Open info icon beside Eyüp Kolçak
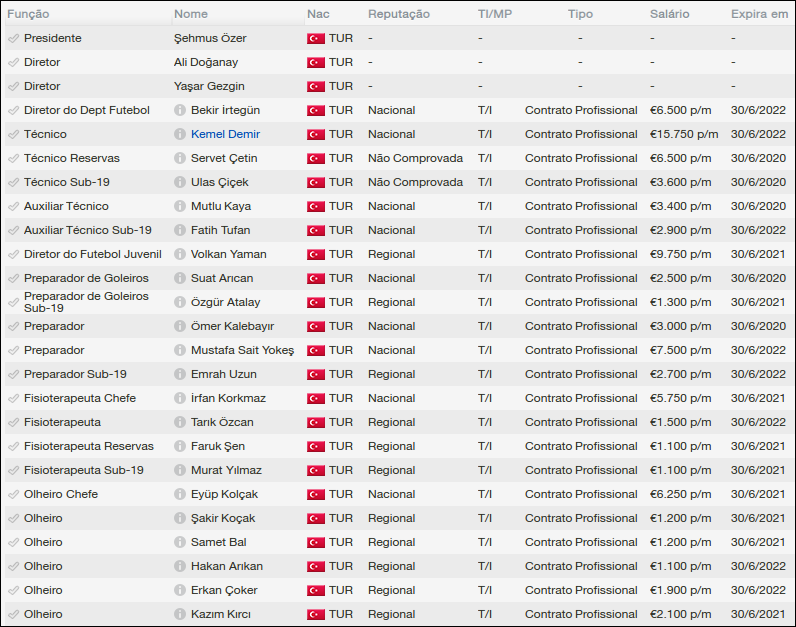 [x=180, y=494]
